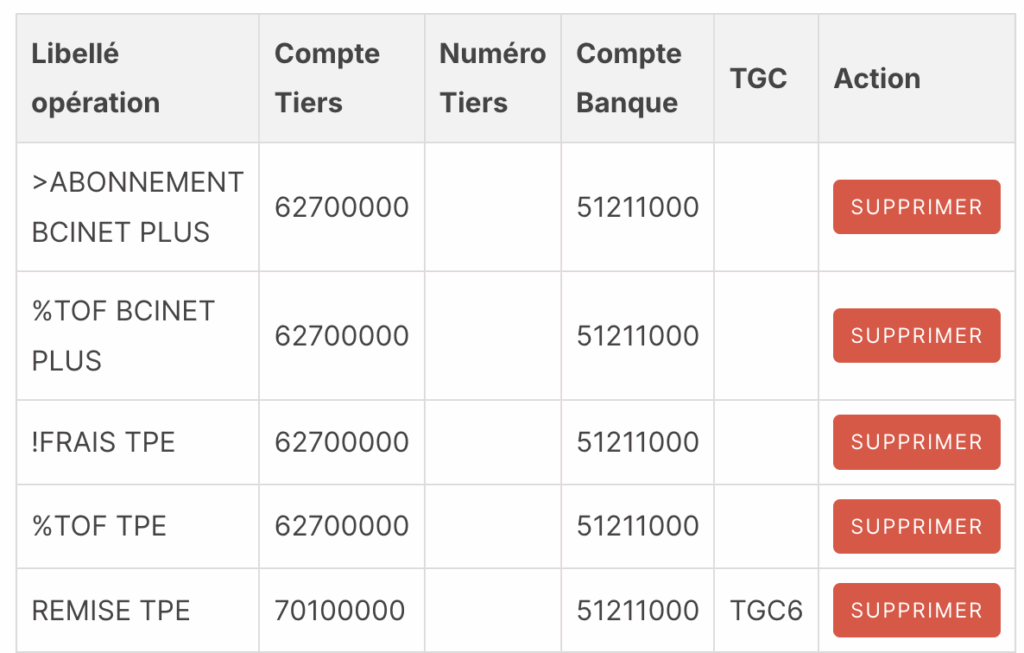Delete the >ABONNEMENT BCINET PLUS row

916,207
